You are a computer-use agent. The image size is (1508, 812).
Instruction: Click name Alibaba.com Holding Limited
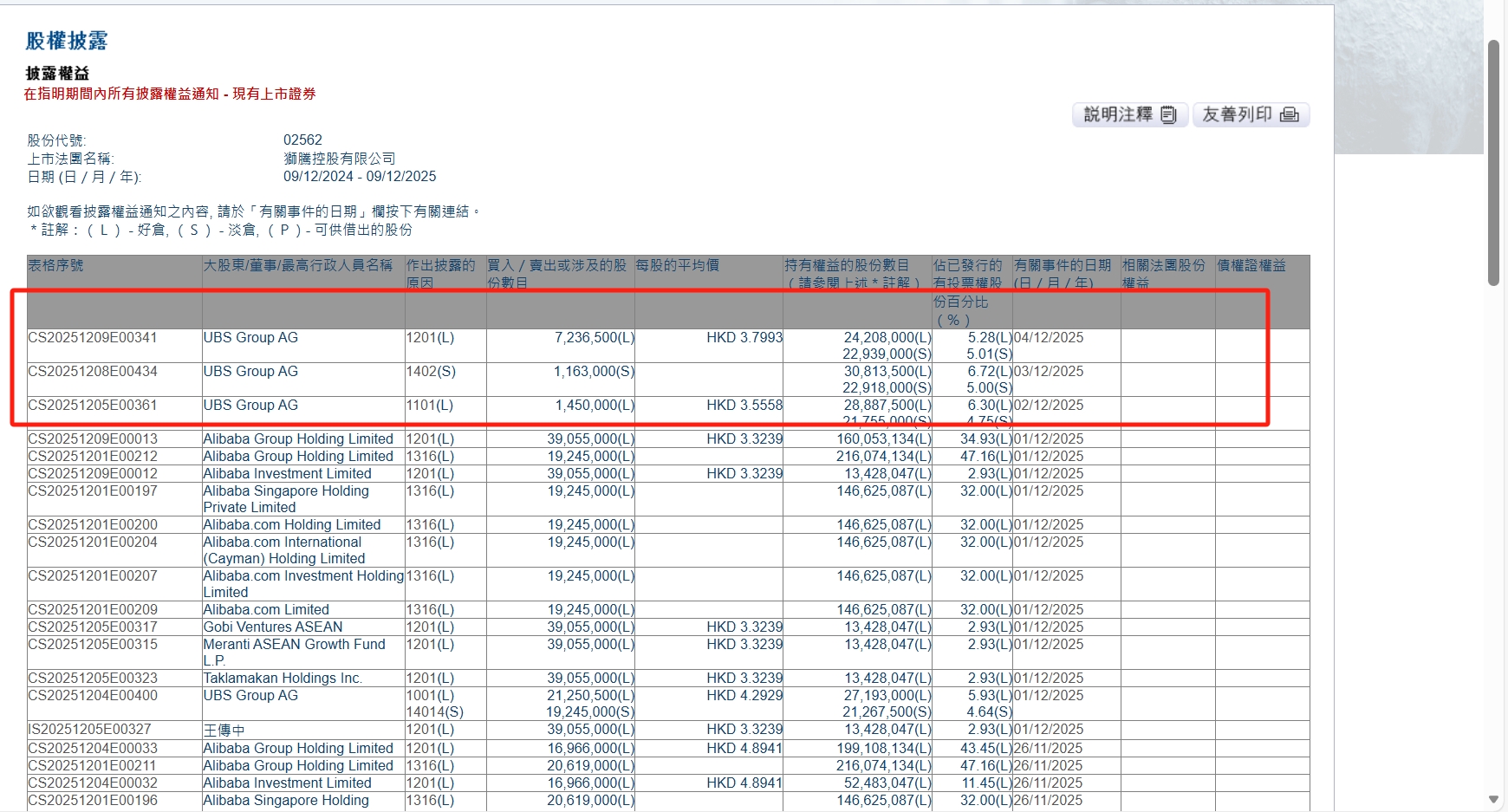point(292,524)
